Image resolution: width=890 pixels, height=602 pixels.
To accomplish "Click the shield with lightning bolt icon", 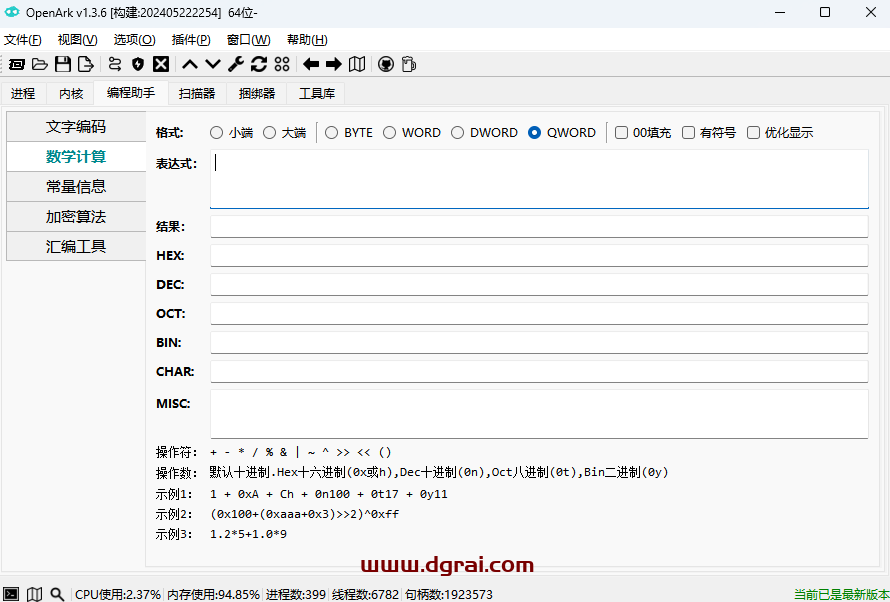I will click(x=138, y=64).
